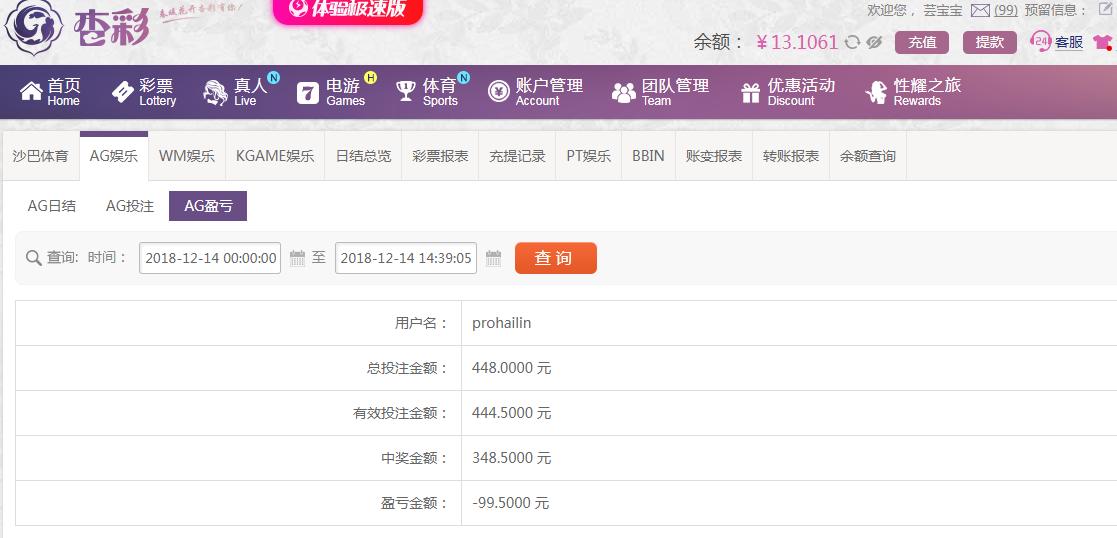Click the 448.0000 元 total bet value
The height and width of the screenshot is (538, 1117).
(x=511, y=368)
